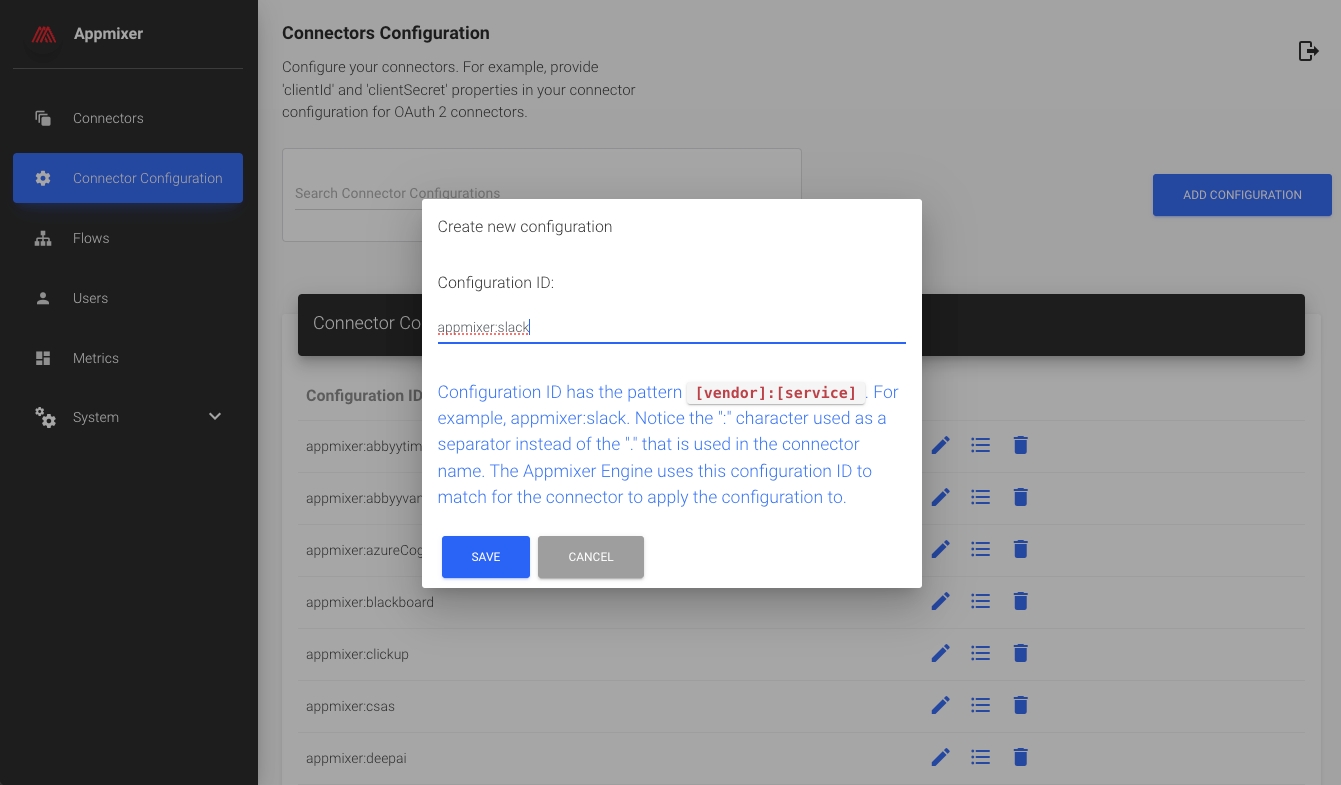Click the Appmixer logo icon
The image size is (1341, 785).
43,34
